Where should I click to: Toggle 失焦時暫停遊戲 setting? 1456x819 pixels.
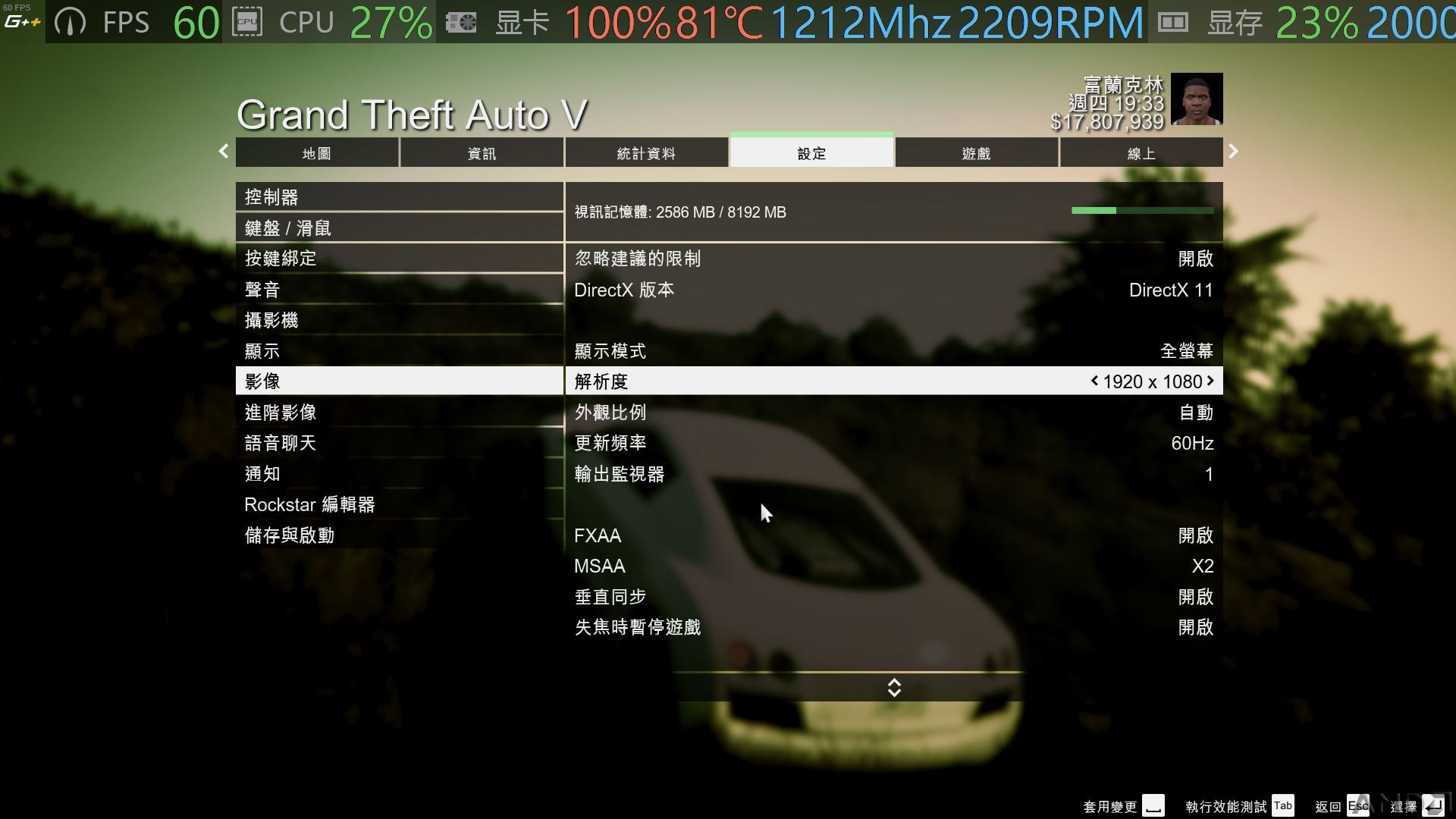pos(894,627)
